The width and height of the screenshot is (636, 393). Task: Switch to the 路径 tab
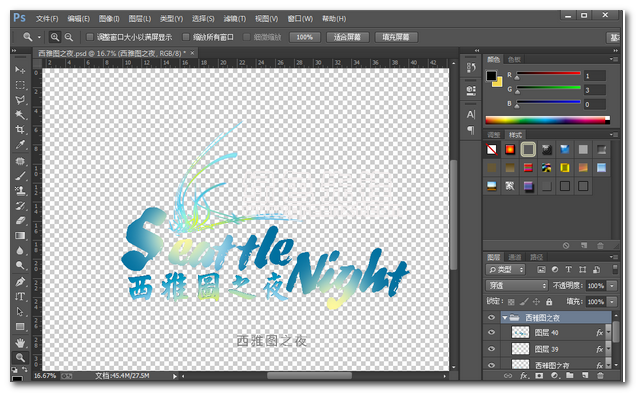pyautogui.click(x=536, y=257)
